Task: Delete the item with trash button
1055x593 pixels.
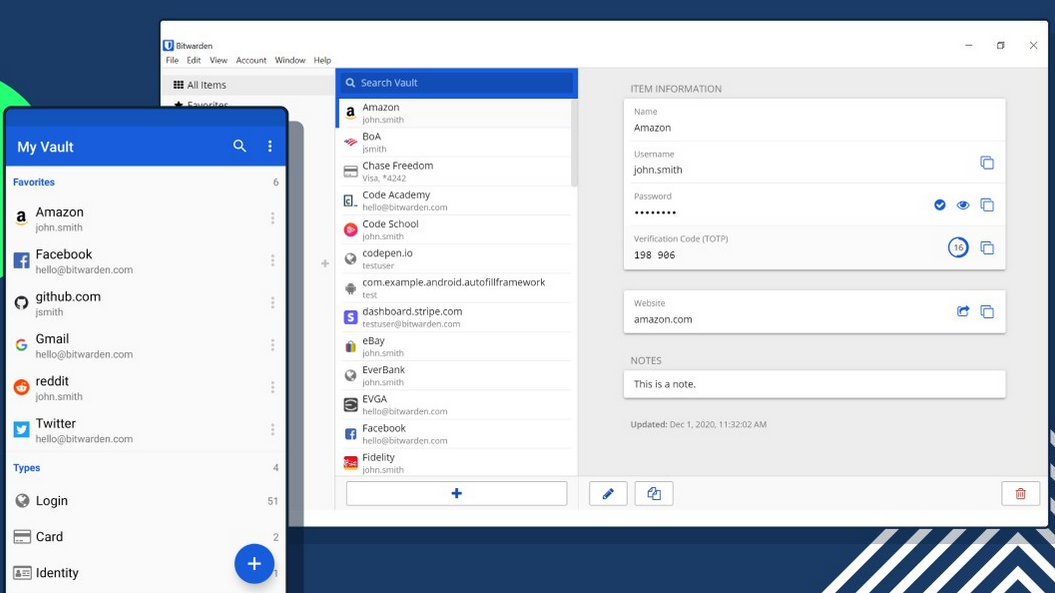Action: 1021,493
